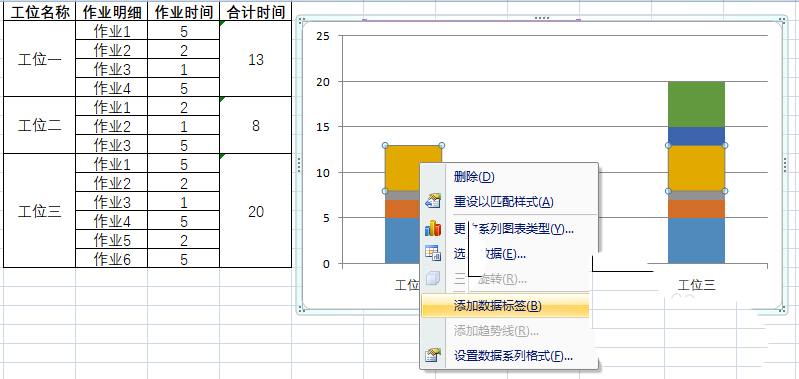Click the top-edge resize handle of the chart

coord(542,18)
